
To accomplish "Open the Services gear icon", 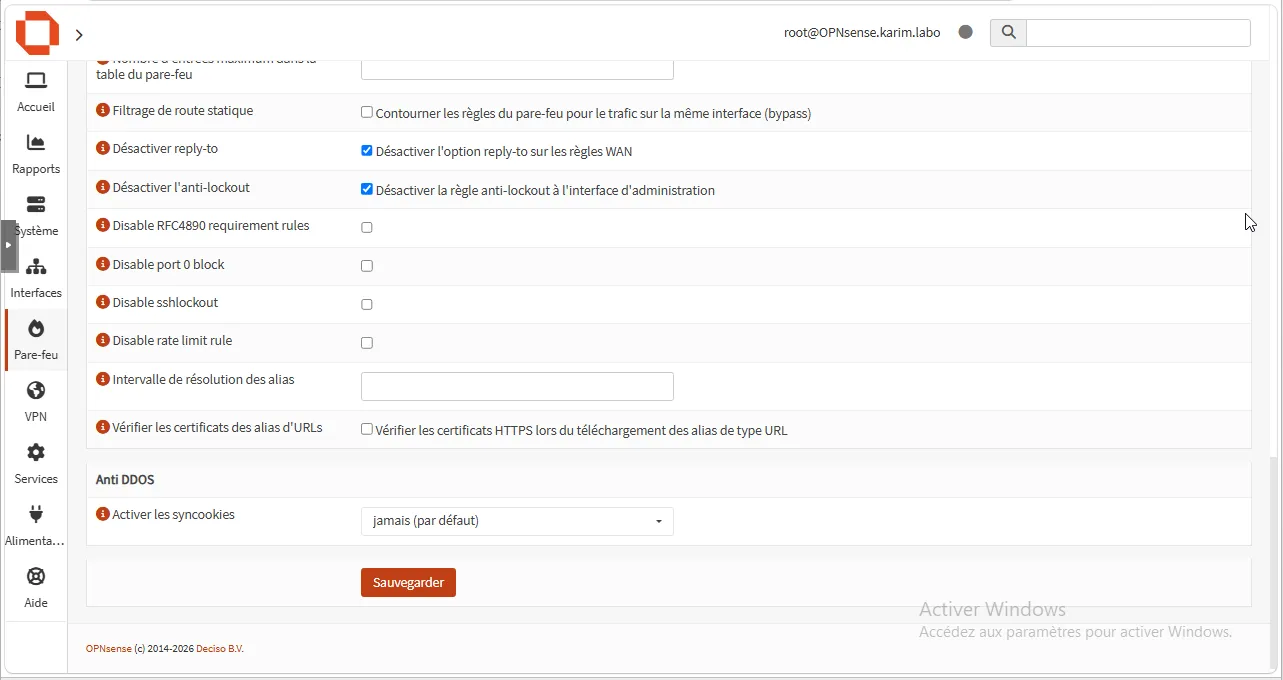I will click(36, 453).
